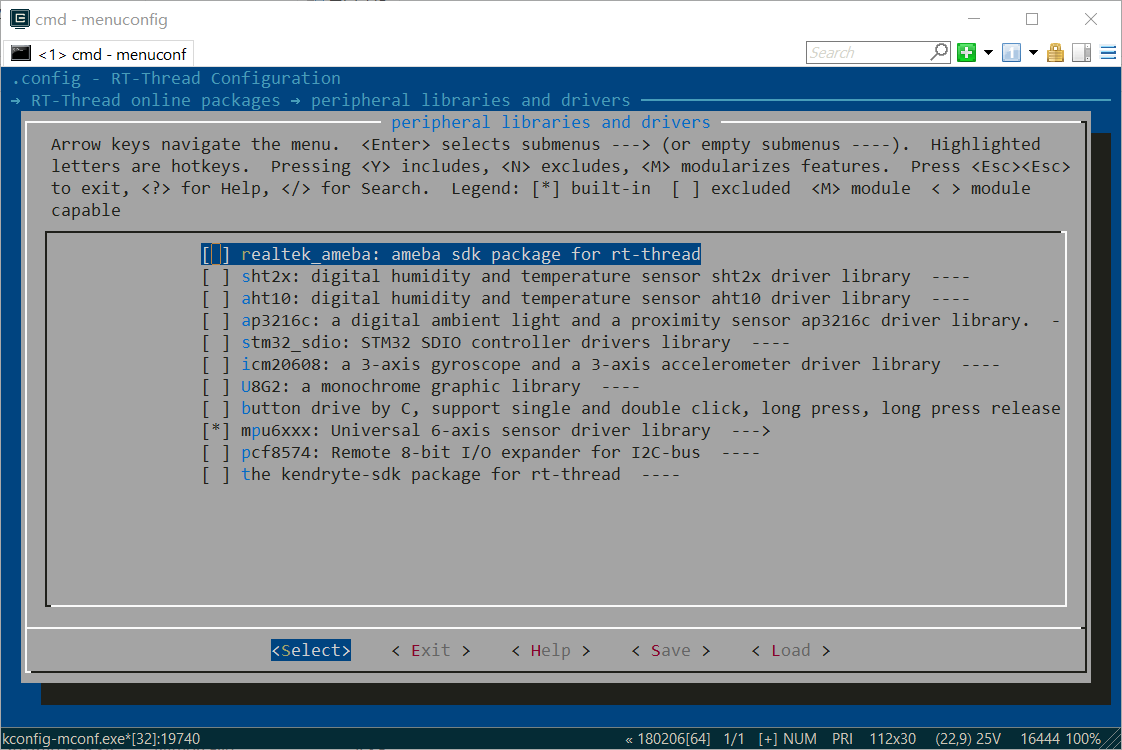Viewport: 1122px width, 750px height.
Task: Click 'pcf8574: Remote 8-bit I/O expander' text
Action: coord(471,452)
